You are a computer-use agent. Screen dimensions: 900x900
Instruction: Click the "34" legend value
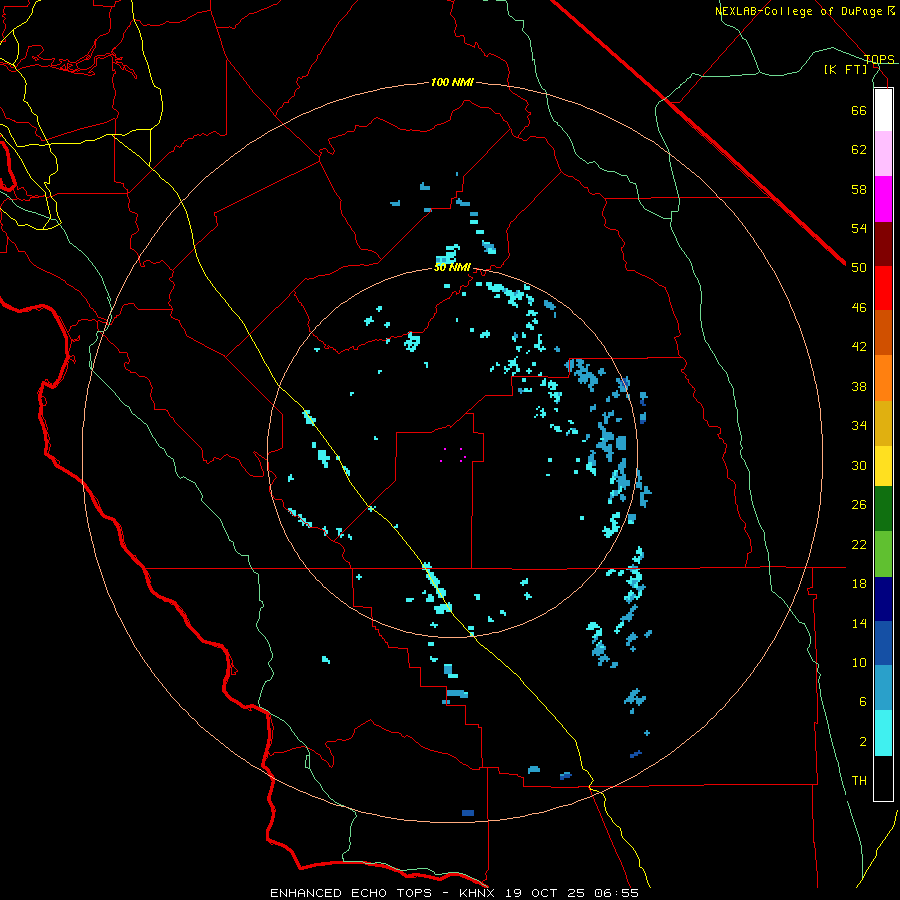pyautogui.click(x=859, y=426)
